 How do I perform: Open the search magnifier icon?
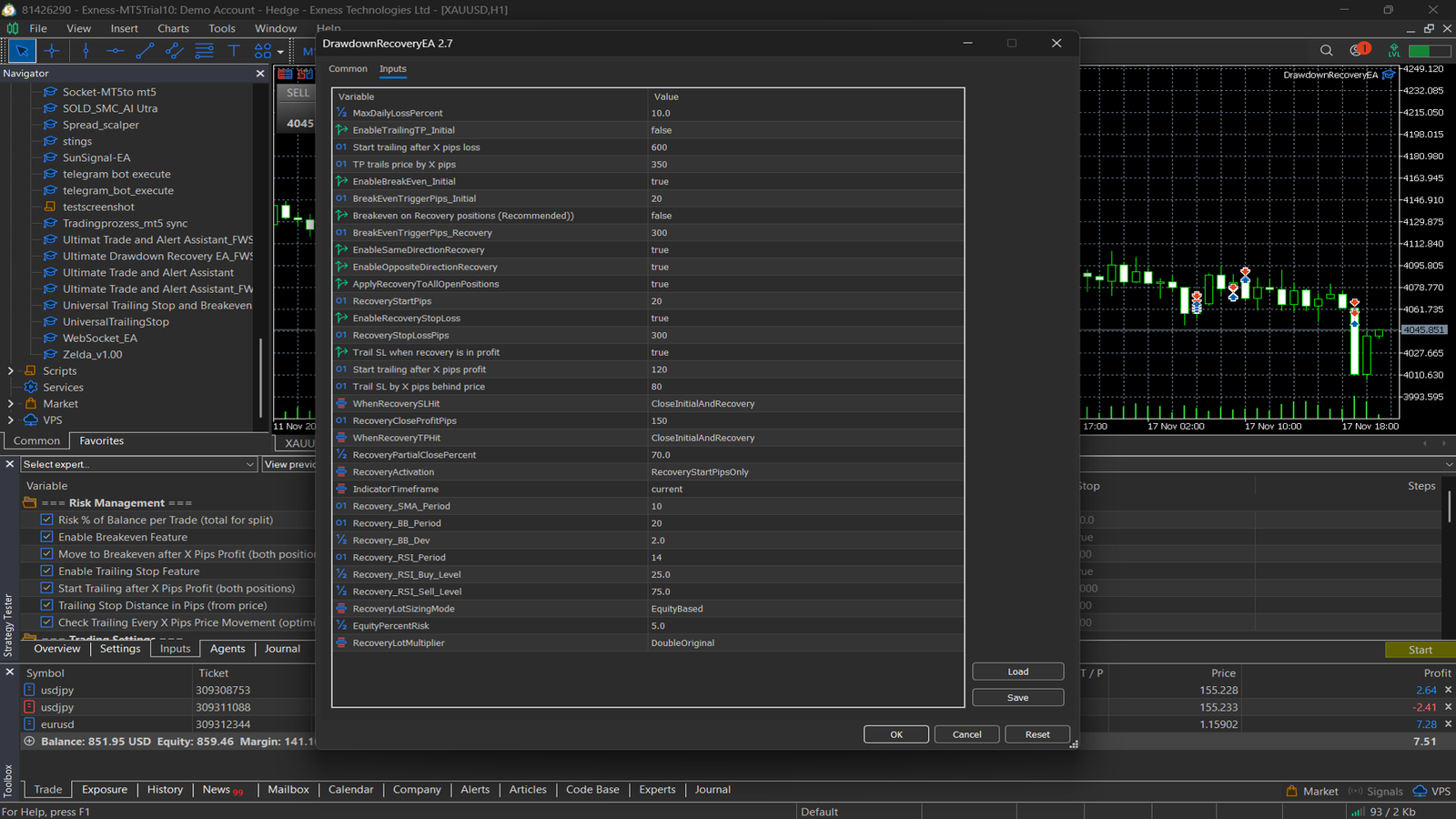pyautogui.click(x=1326, y=51)
